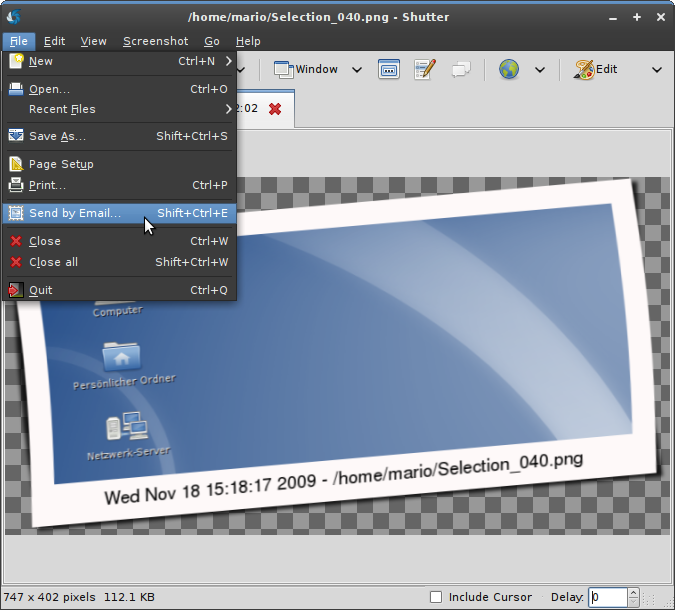Click the globe web capture icon
Image resolution: width=675 pixels, height=610 pixels.
[509, 69]
